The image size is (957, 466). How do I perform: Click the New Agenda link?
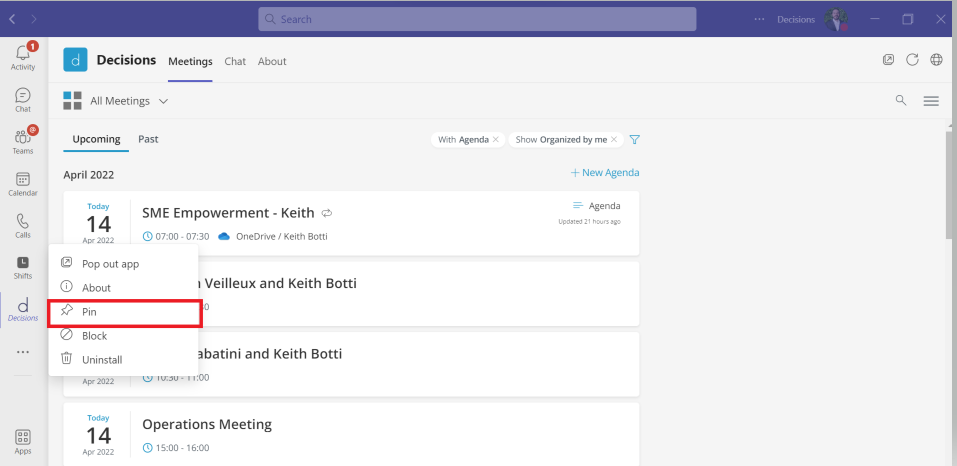[x=605, y=173]
